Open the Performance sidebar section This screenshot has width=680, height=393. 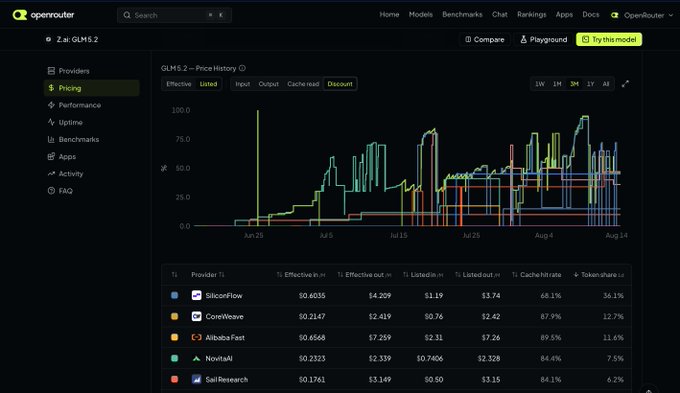[92, 105]
